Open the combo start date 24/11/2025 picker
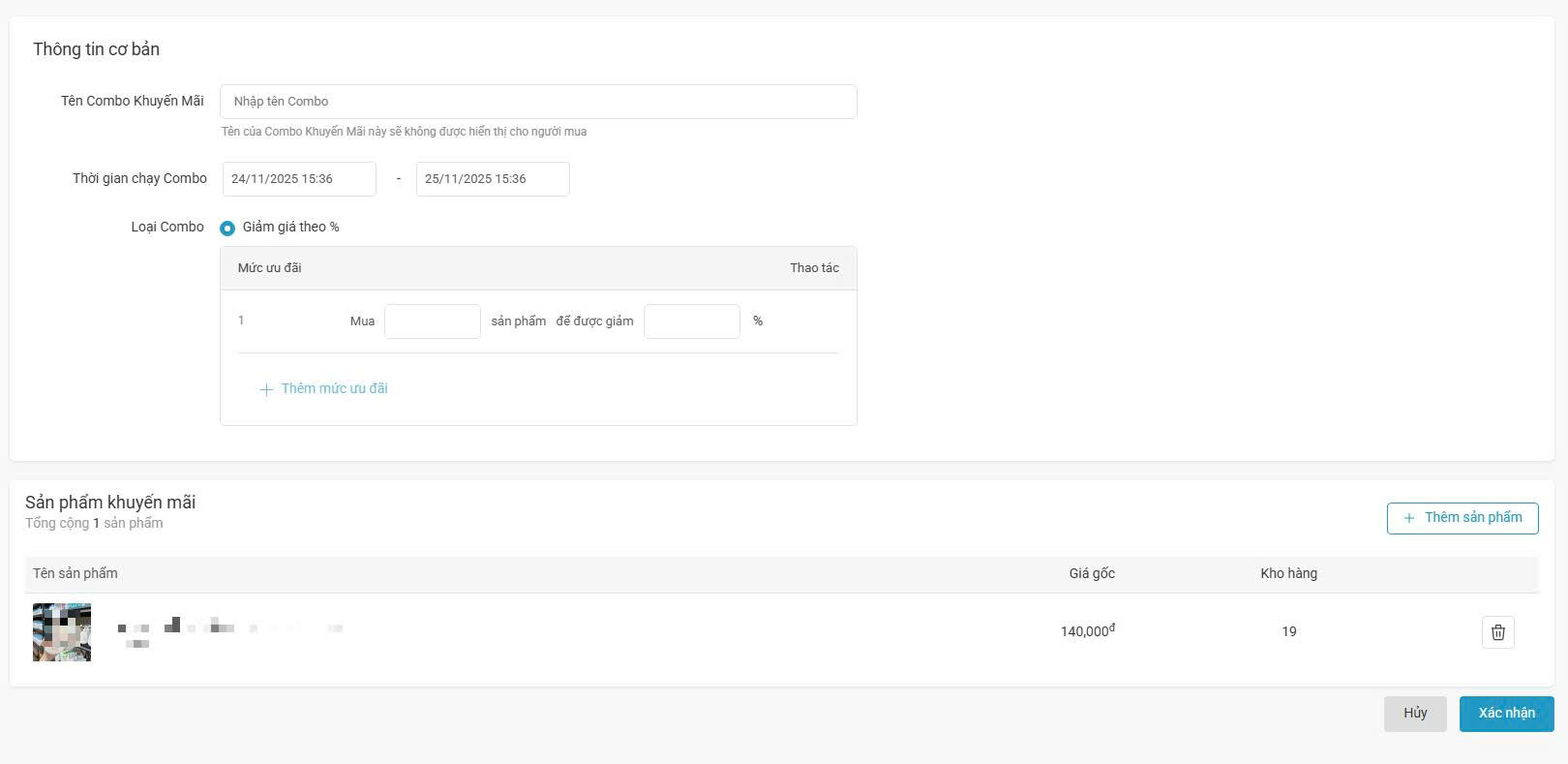 pyautogui.click(x=299, y=179)
